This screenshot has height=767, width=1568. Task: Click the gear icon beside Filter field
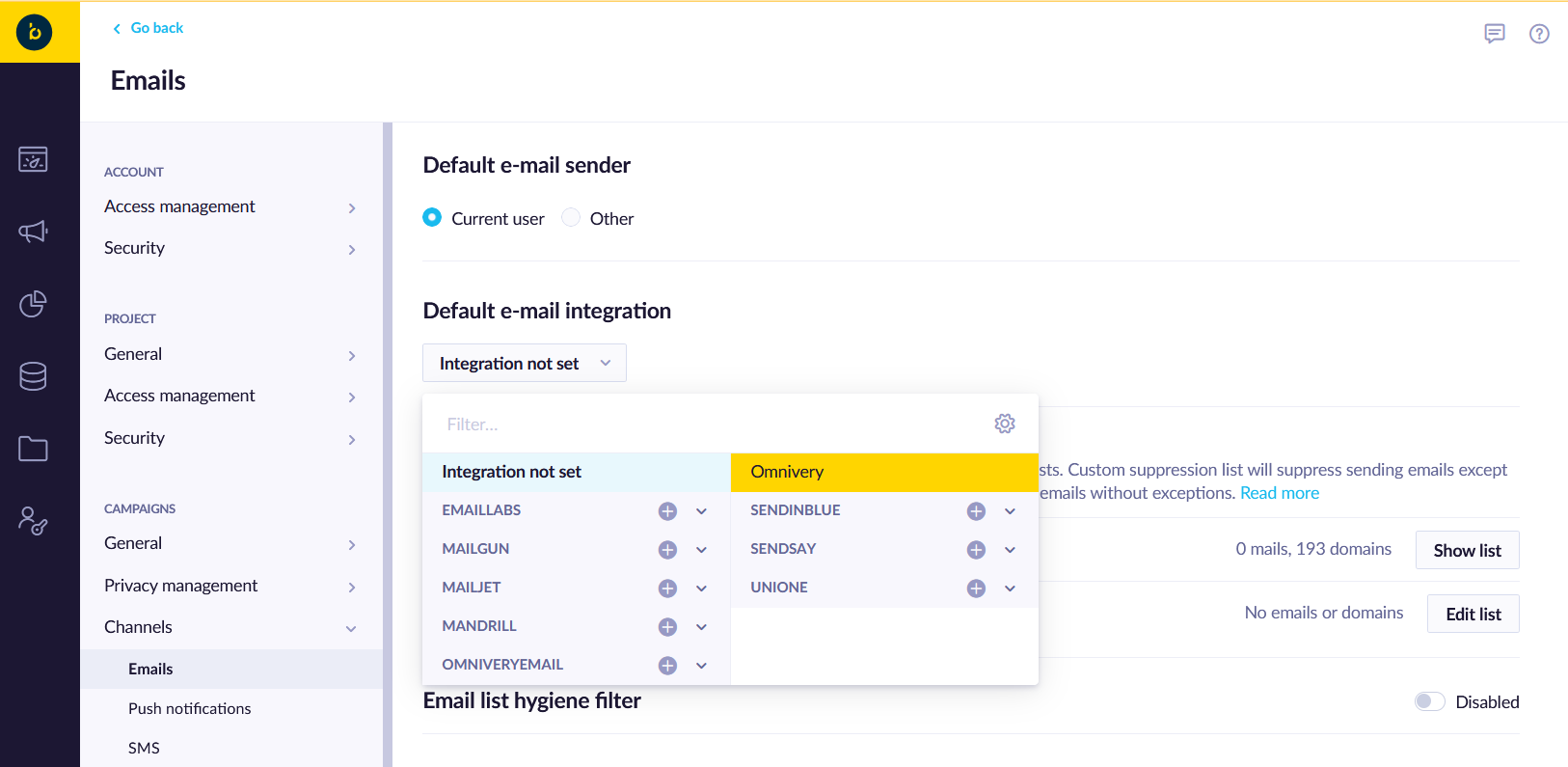tap(1005, 424)
